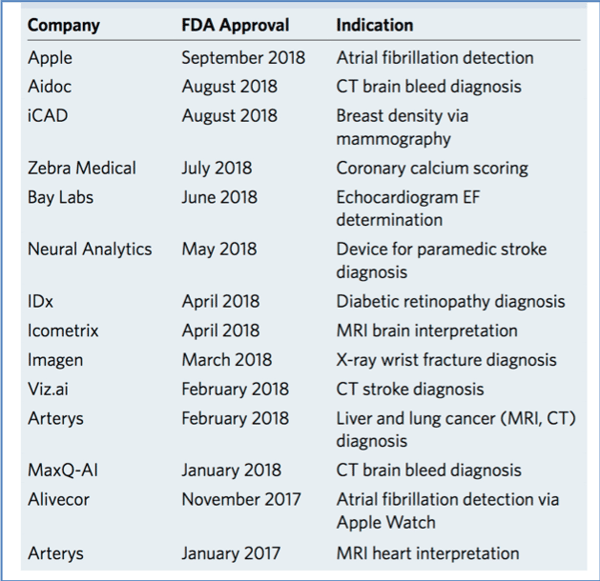
Task: Select MaxQ-AI in the Company column
Action: (x=63, y=470)
